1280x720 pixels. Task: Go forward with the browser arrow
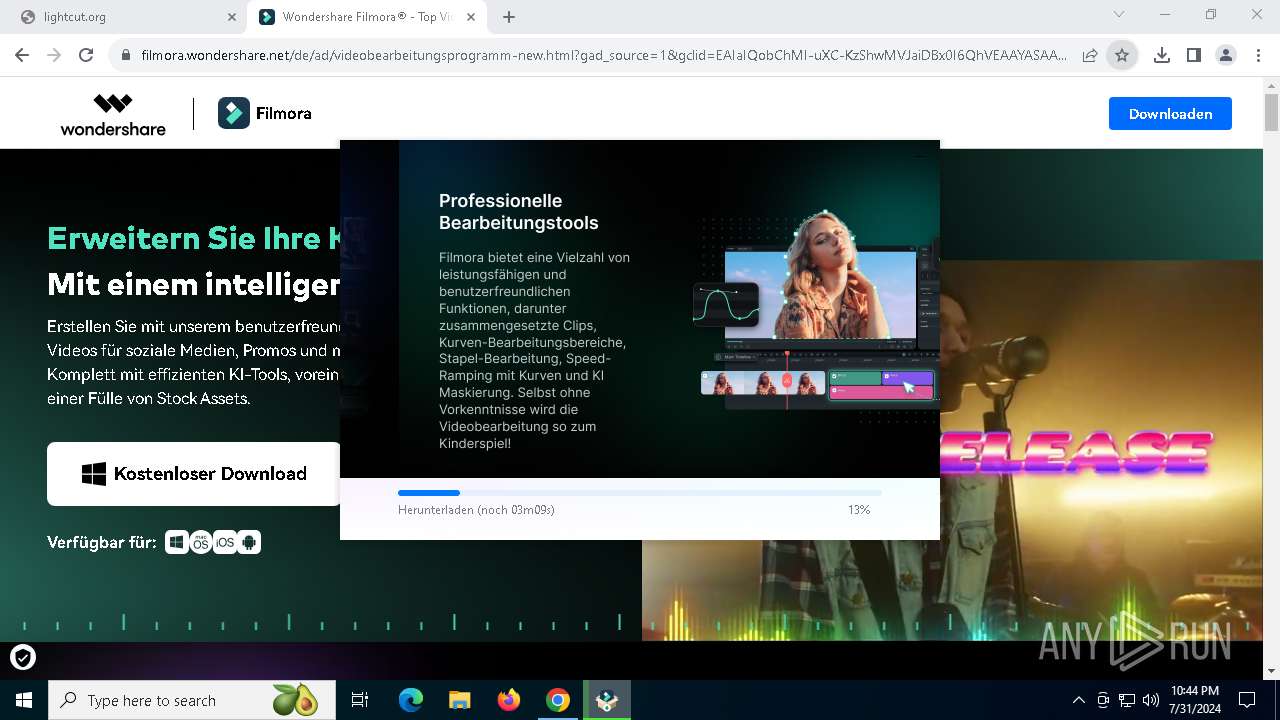(x=54, y=55)
